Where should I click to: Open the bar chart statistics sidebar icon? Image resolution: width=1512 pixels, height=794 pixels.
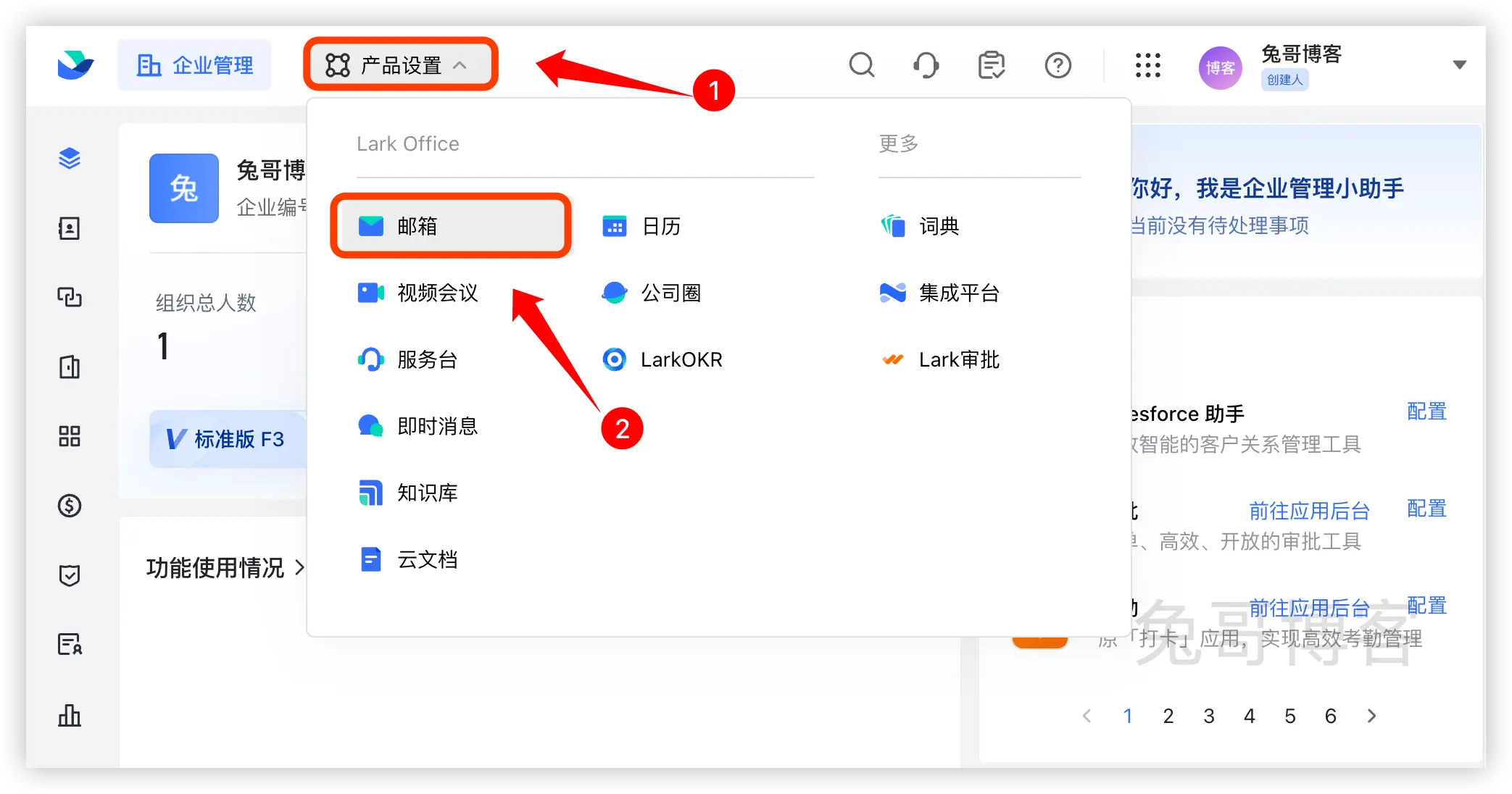(x=69, y=715)
